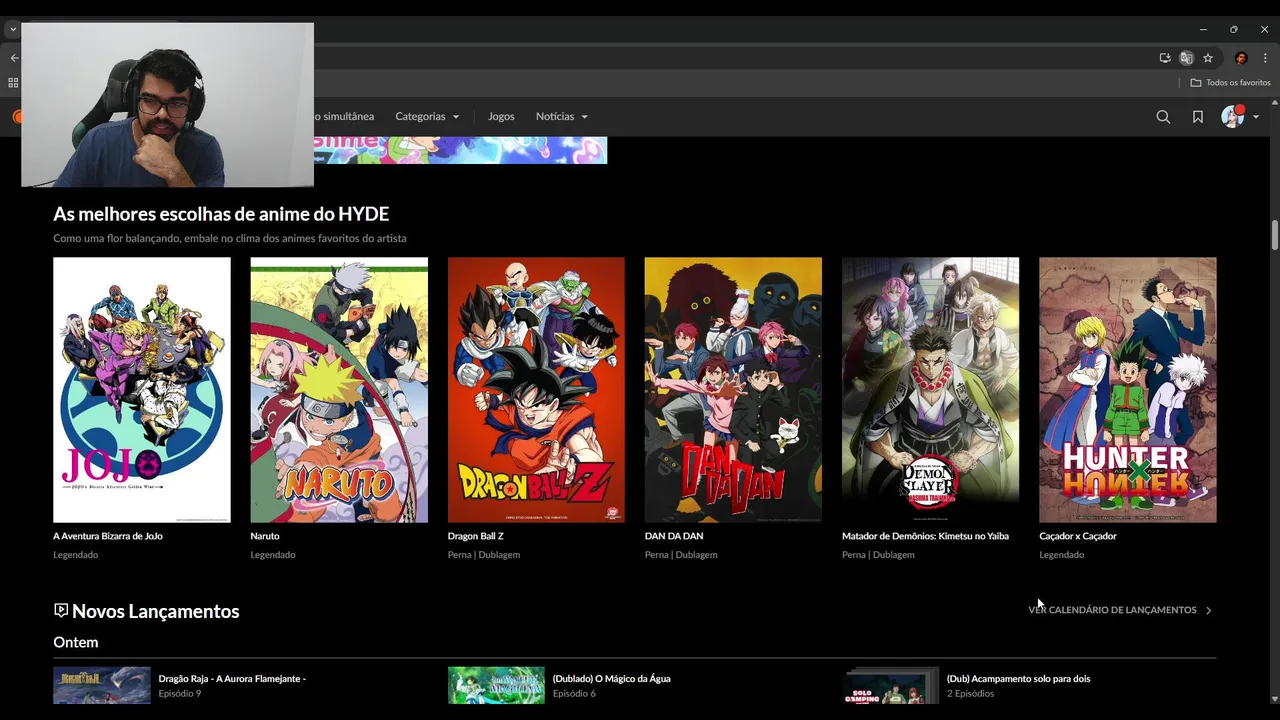Click the scrollbar up arrow
This screenshot has width=1280, height=720.
tap(1275, 103)
